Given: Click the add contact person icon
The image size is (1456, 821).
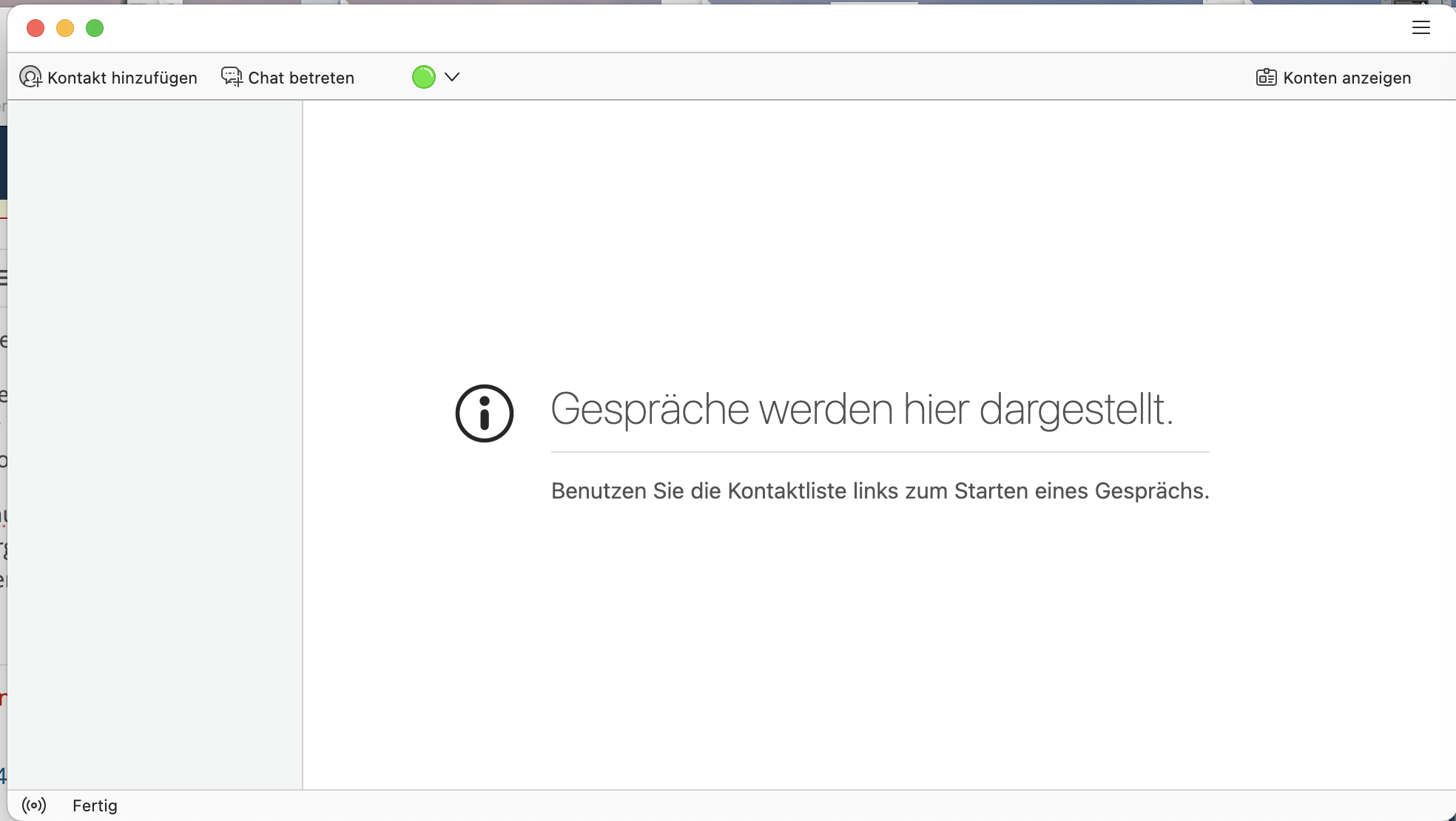Looking at the screenshot, I should (x=30, y=77).
